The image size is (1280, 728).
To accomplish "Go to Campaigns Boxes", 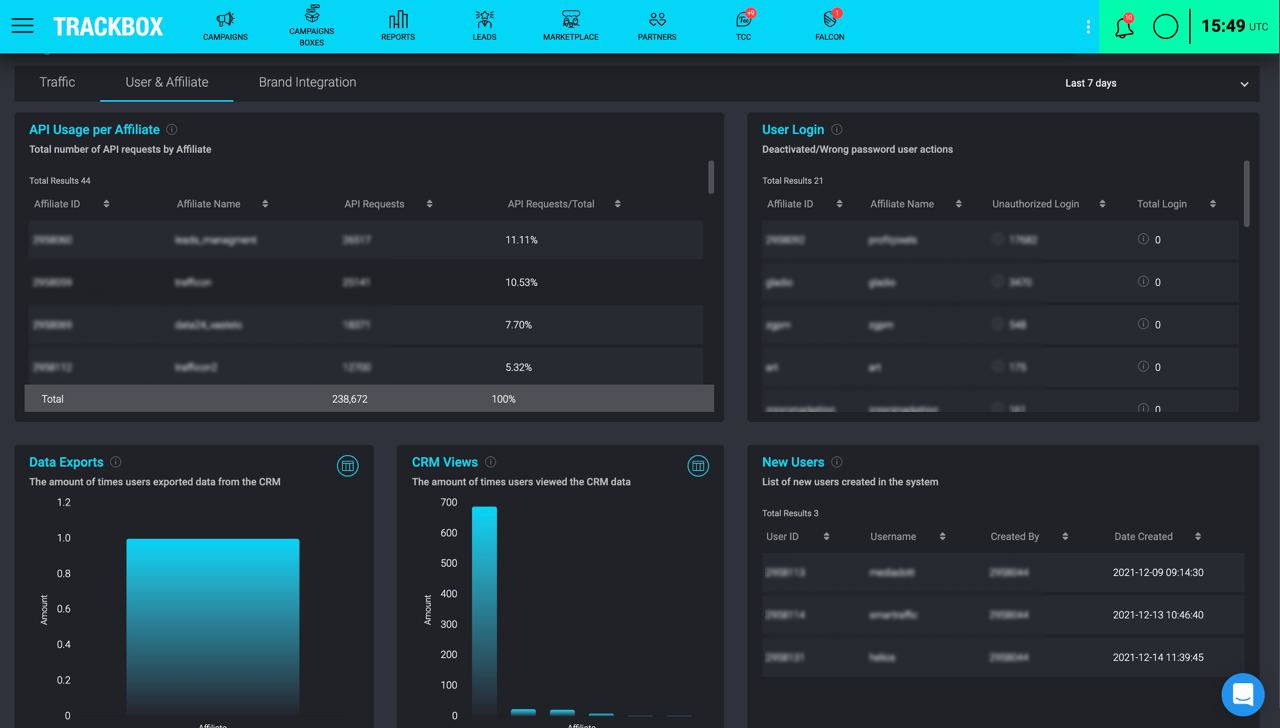I will [312, 25].
